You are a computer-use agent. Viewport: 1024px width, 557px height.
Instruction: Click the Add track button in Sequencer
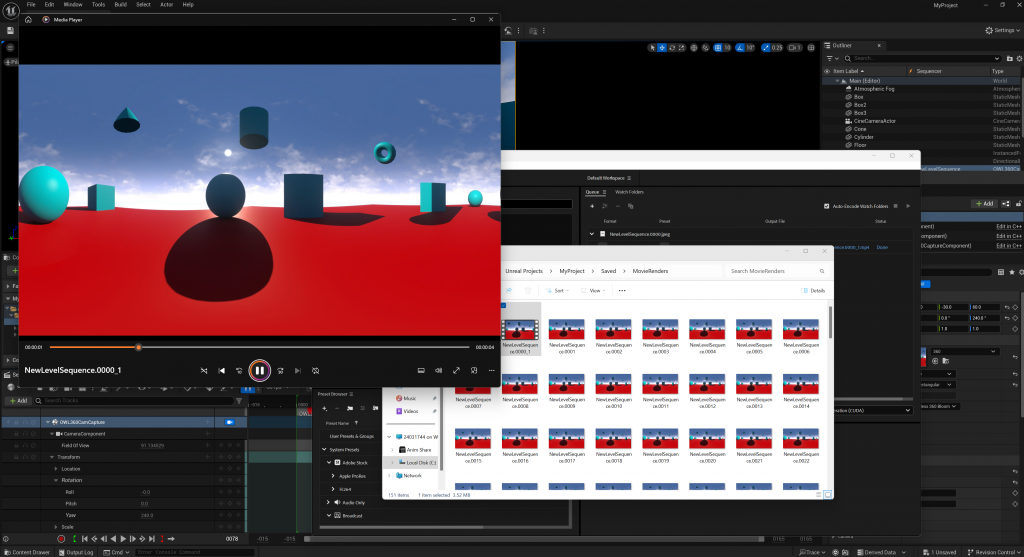[x=18, y=400]
